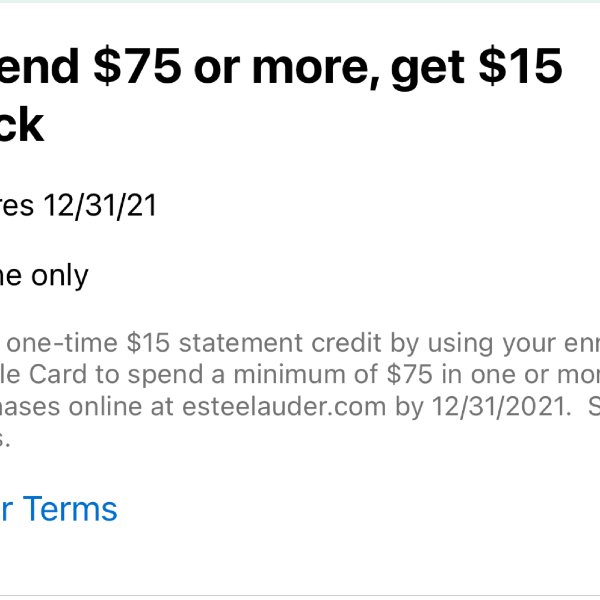This screenshot has height=600, width=600.
Task: Click the blank area below Offer Terms
Action: click(300, 561)
